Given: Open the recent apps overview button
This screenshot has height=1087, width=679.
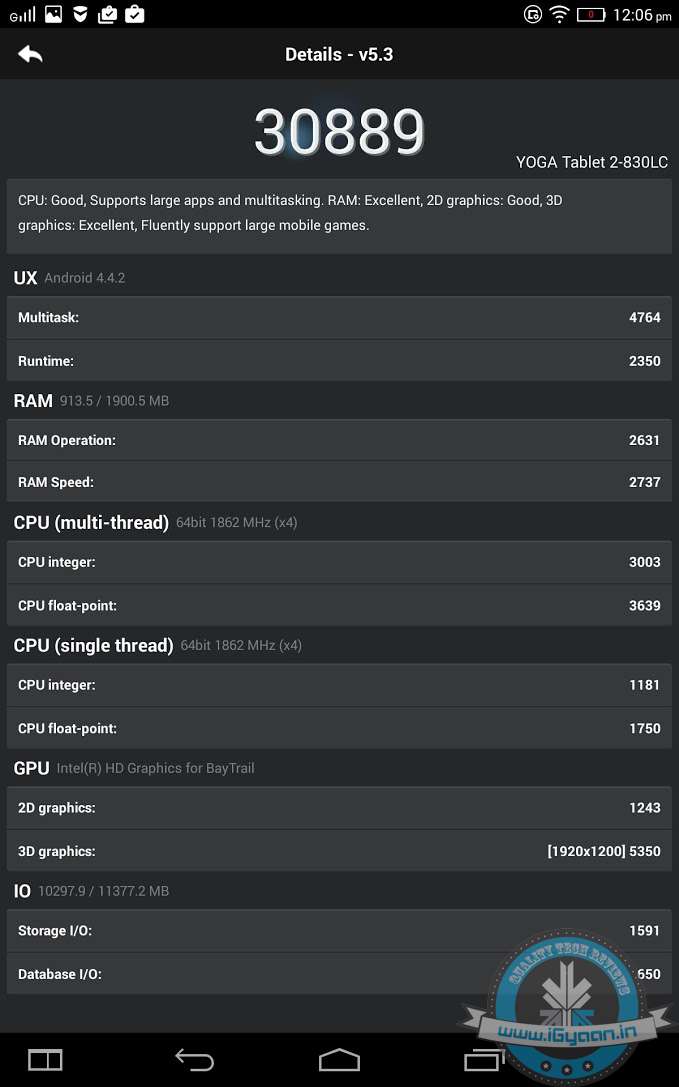Looking at the screenshot, I should [485, 1059].
